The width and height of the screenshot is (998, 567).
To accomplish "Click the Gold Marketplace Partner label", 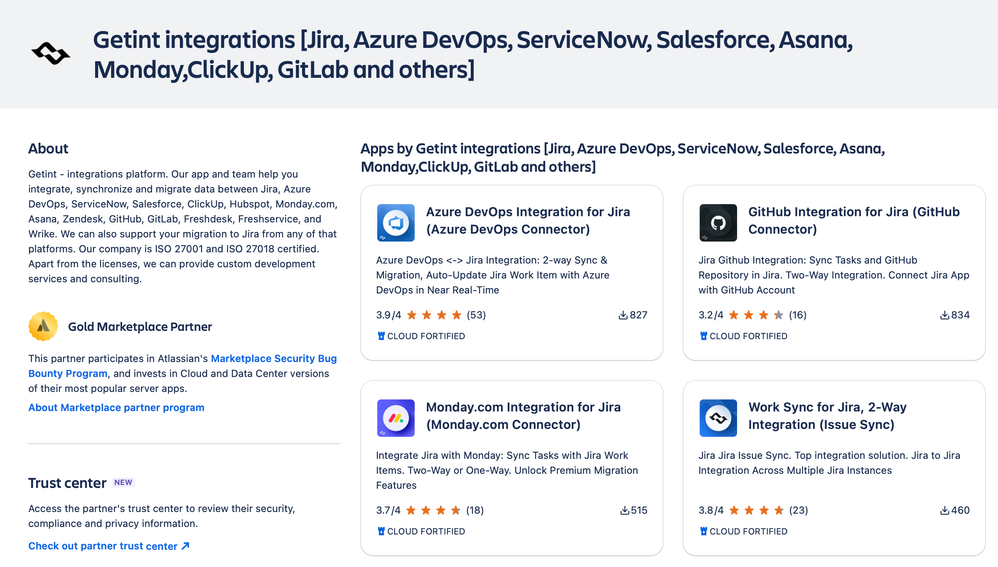I will click(x=140, y=326).
